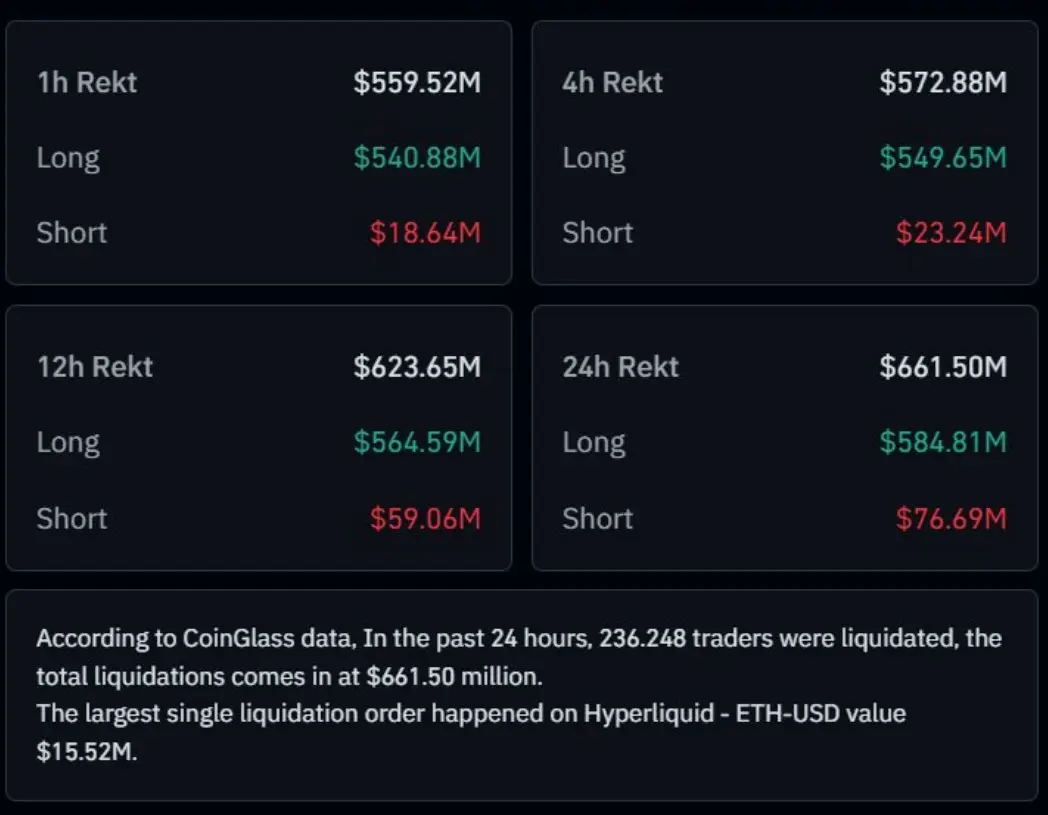This screenshot has width=1048, height=815.
Task: Select the 24h Rekt card title
Action: coord(621,367)
